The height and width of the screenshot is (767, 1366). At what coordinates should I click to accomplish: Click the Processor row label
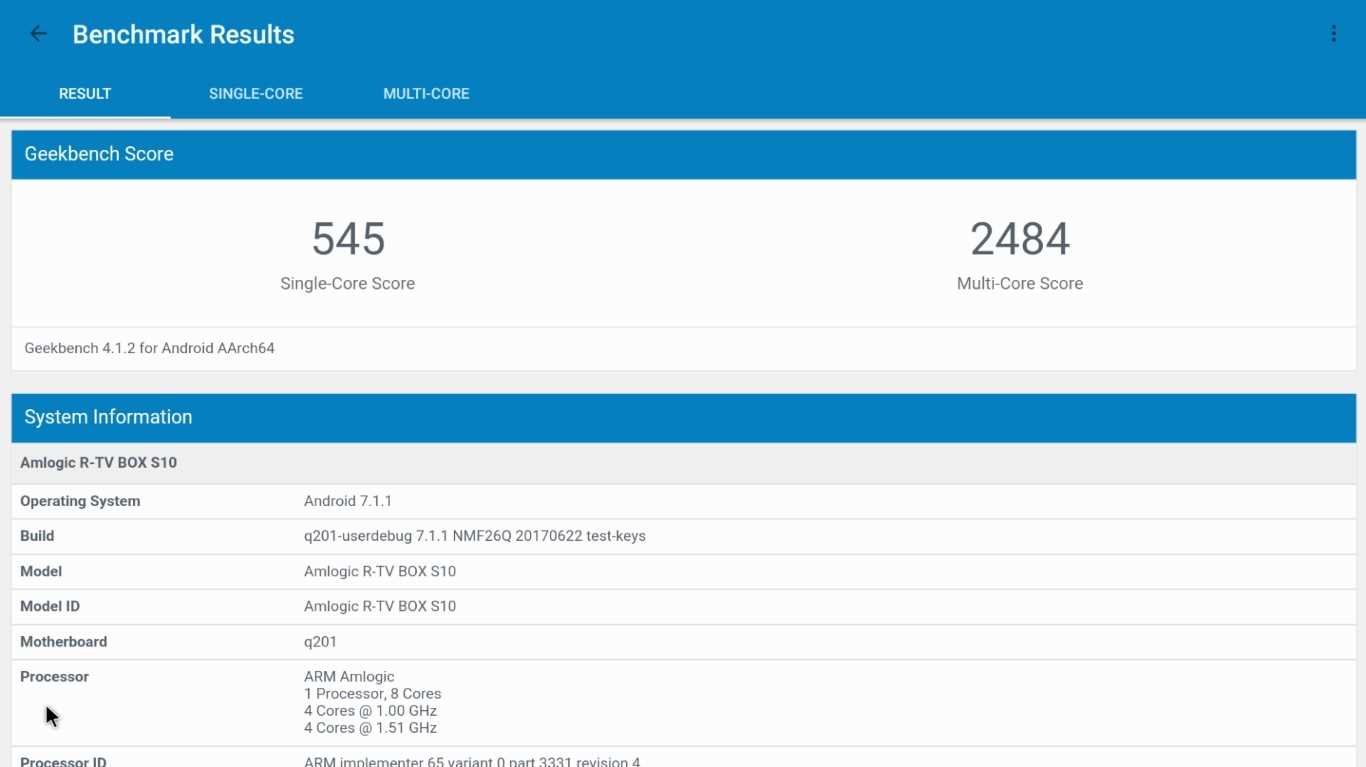click(x=54, y=676)
